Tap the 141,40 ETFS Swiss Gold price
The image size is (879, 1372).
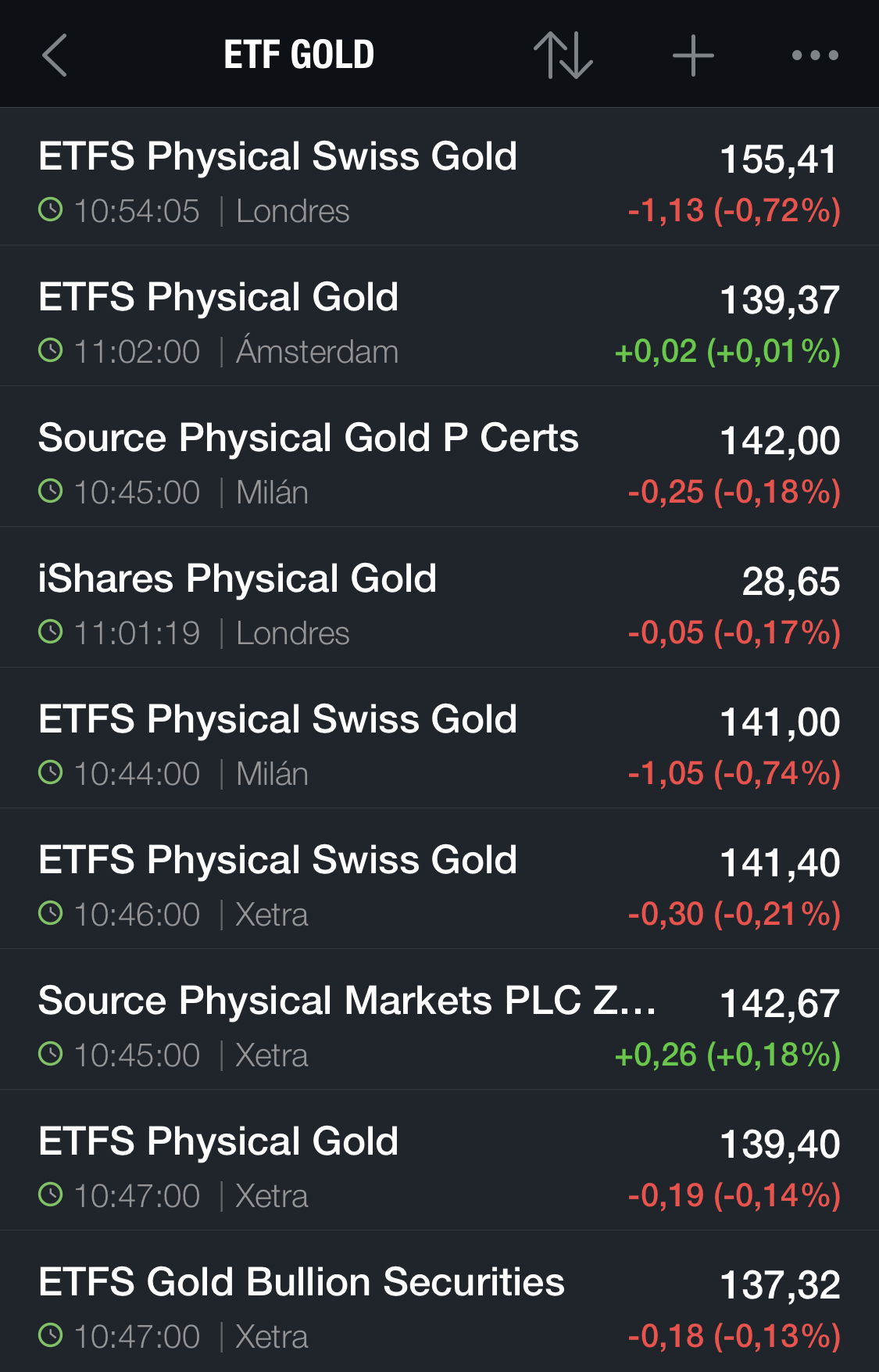(x=780, y=863)
